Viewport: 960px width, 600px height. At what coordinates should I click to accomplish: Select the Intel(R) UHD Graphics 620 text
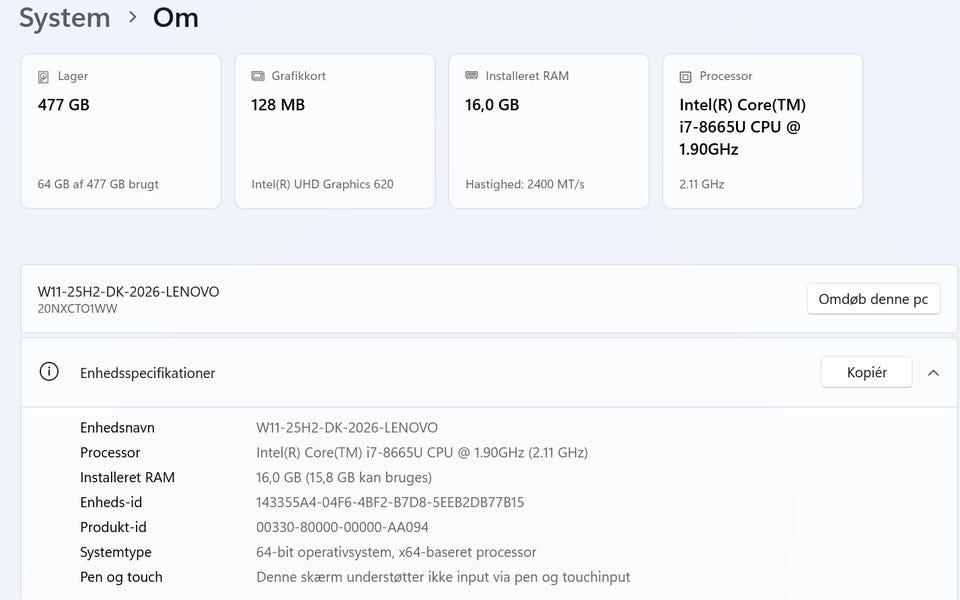coord(322,184)
